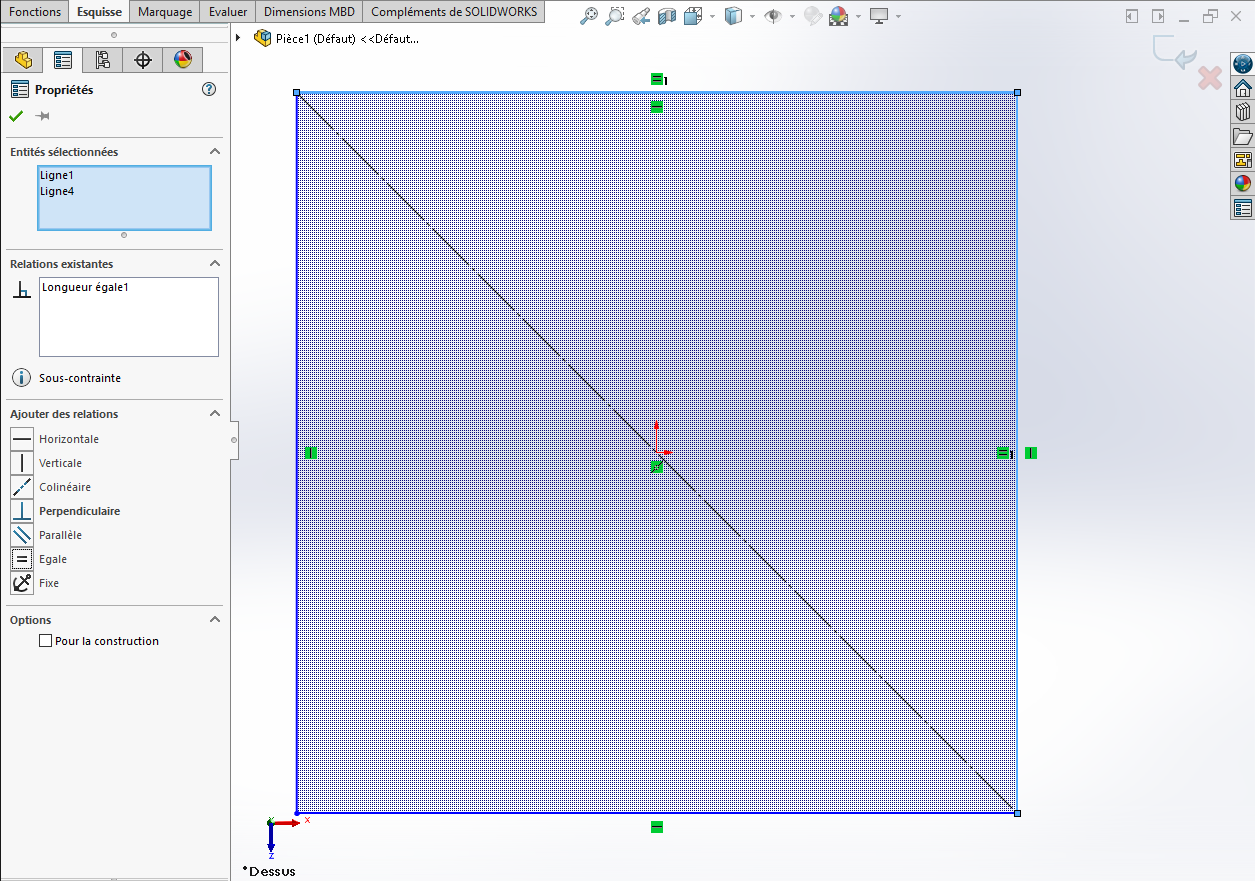
Task: Open the DimXpertManager crosshair tab
Action: coord(143,60)
